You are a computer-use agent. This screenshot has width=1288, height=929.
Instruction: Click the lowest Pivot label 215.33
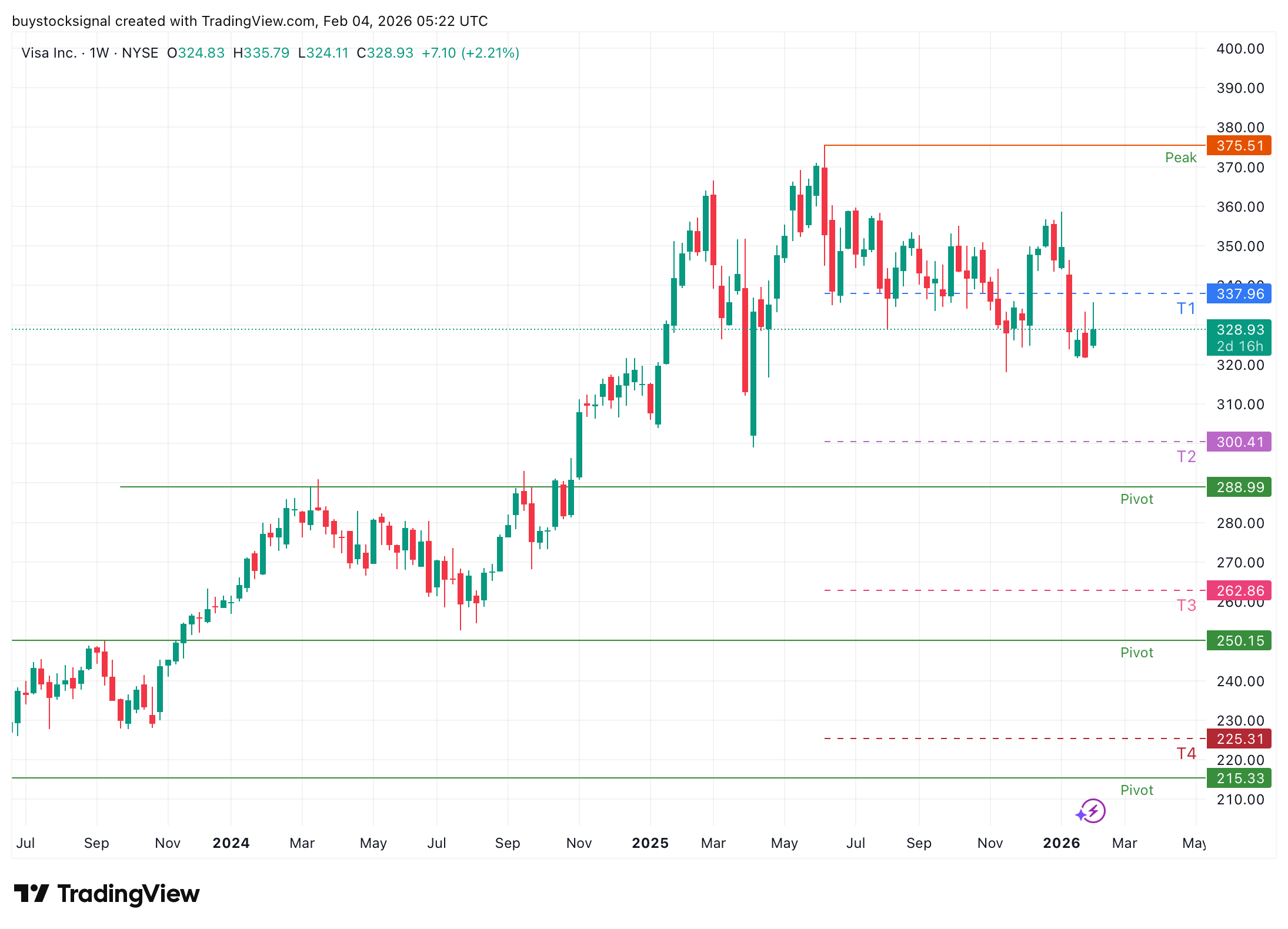[1239, 778]
